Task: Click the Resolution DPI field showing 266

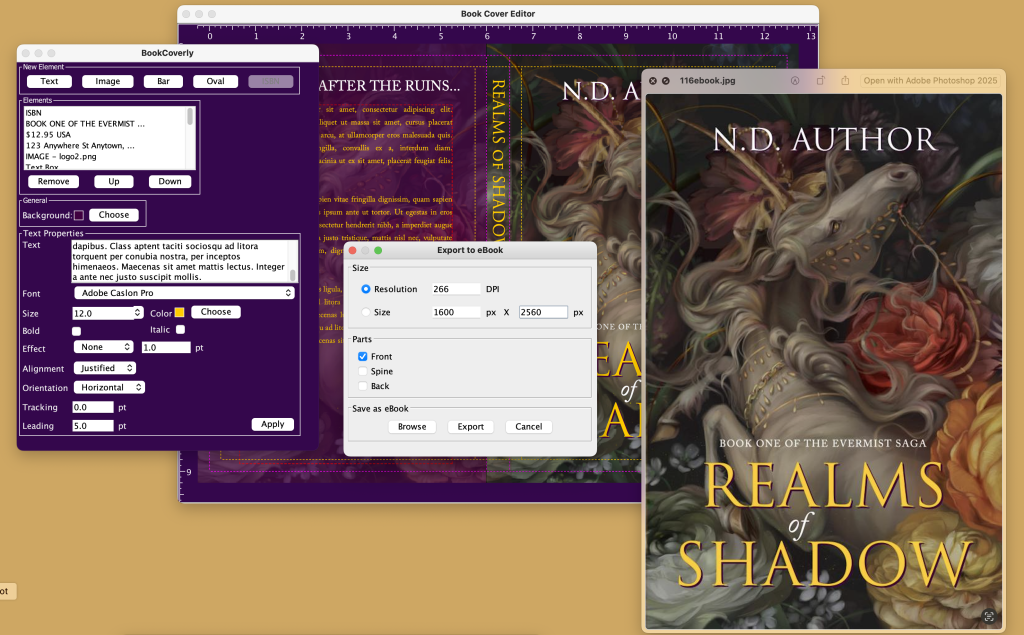Action: click(456, 289)
